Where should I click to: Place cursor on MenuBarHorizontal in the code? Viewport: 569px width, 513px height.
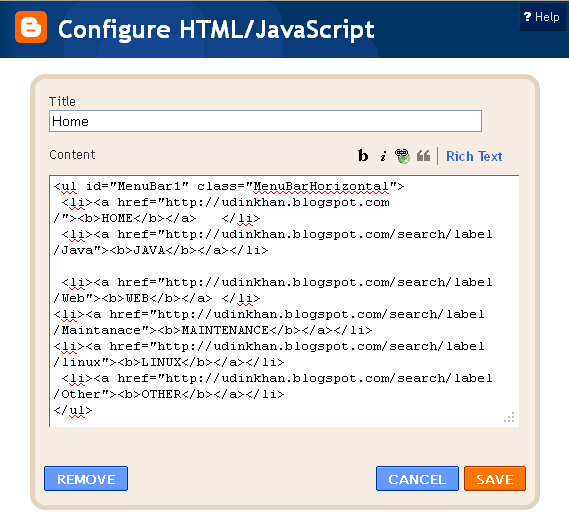click(321, 186)
